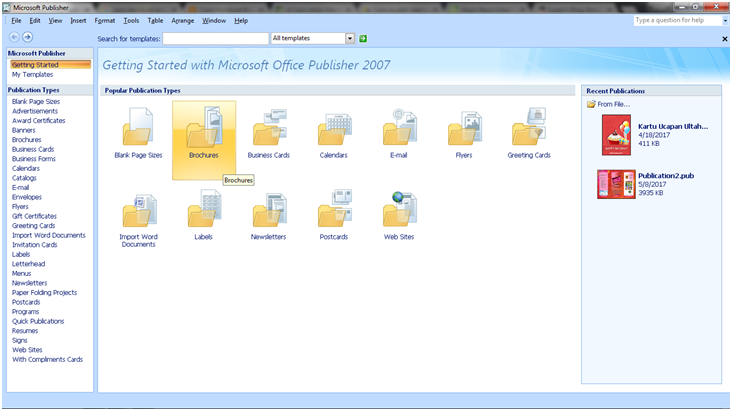Choose Award Certificates in the sidebar
This screenshot has height=411, width=732.
(39, 120)
